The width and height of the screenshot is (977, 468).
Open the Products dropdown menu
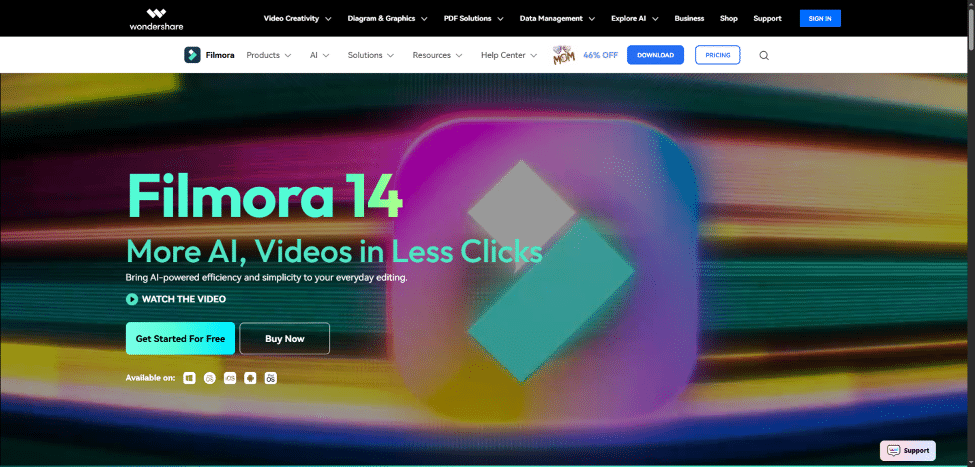(269, 55)
